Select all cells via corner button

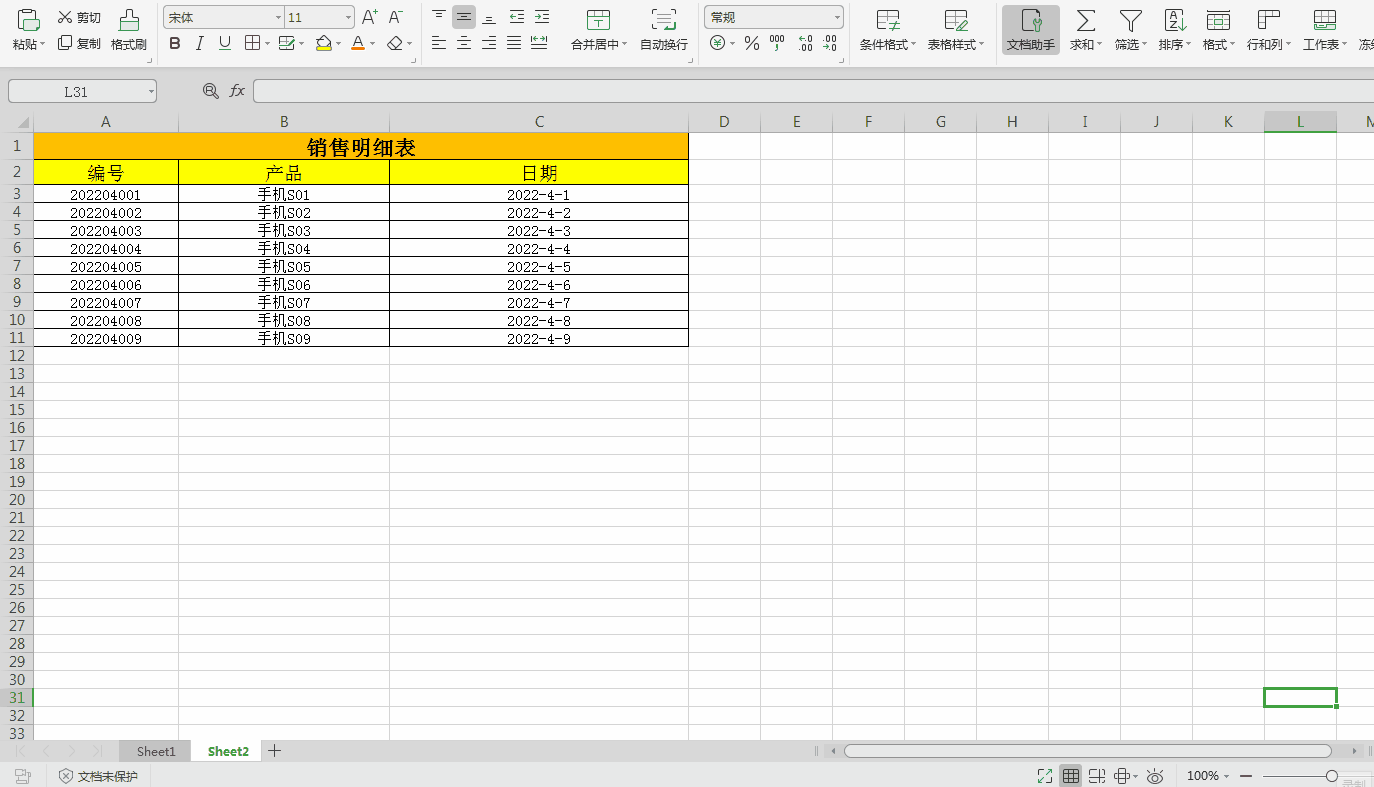17,122
